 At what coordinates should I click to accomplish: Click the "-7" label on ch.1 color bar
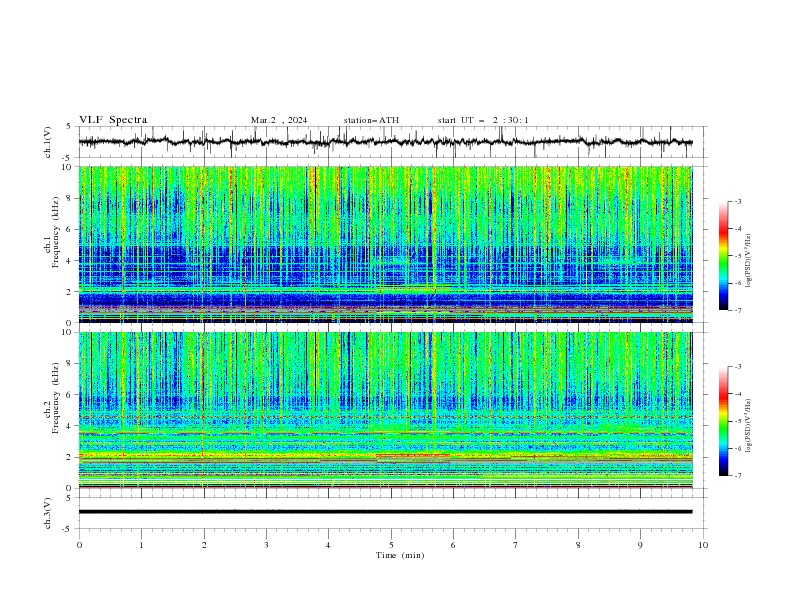(737, 311)
